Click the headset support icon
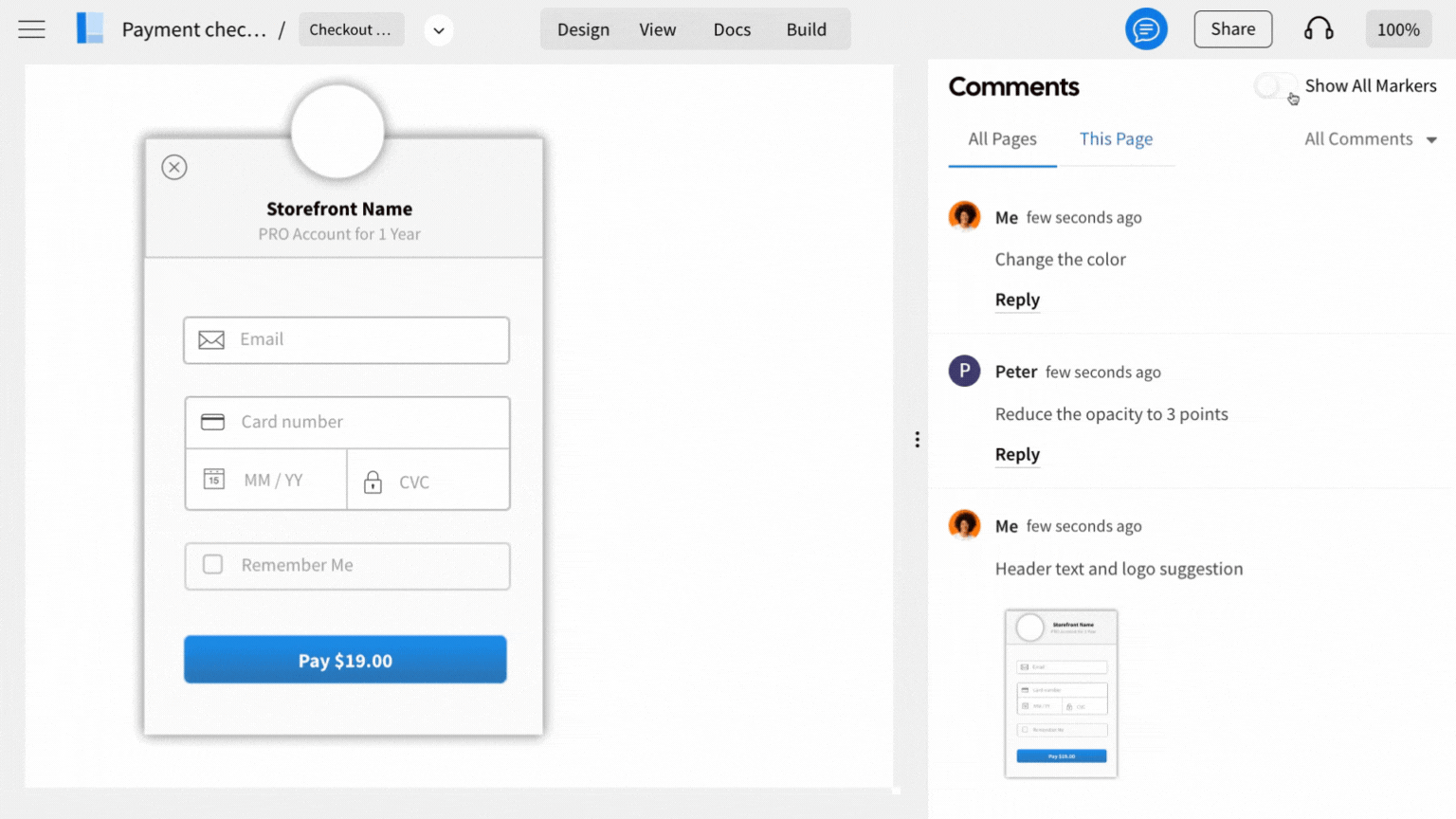 tap(1319, 28)
